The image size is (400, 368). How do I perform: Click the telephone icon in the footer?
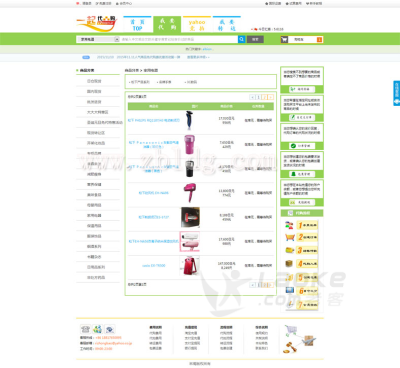pyautogui.click(x=85, y=329)
